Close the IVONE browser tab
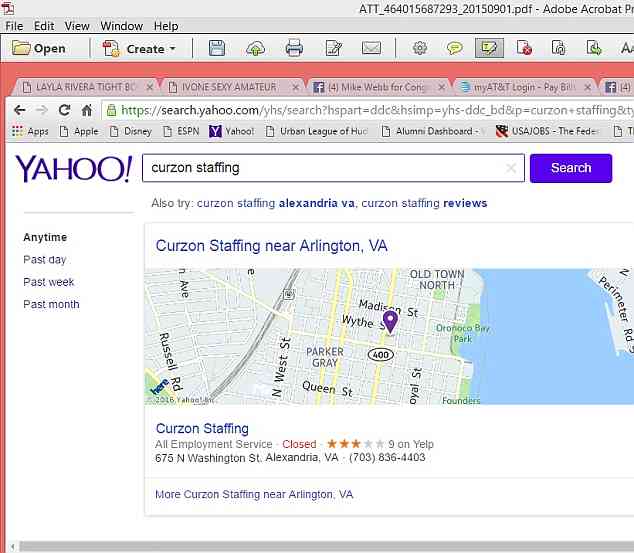This screenshot has width=634, height=553. point(296,87)
